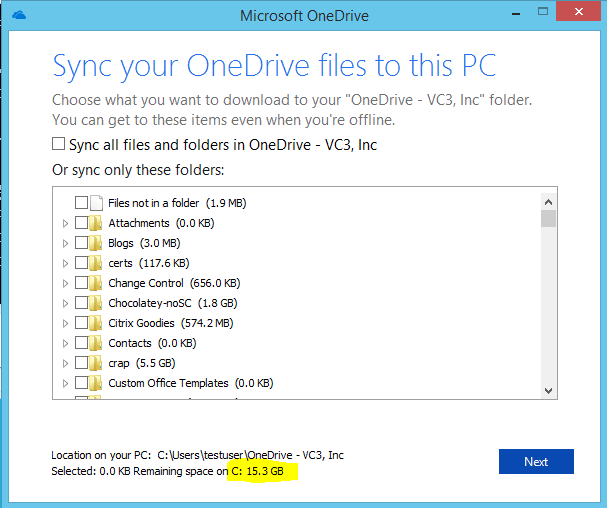The image size is (607, 508).
Task: Select the Change Control (656.0 KB) label
Action: (x=174, y=283)
